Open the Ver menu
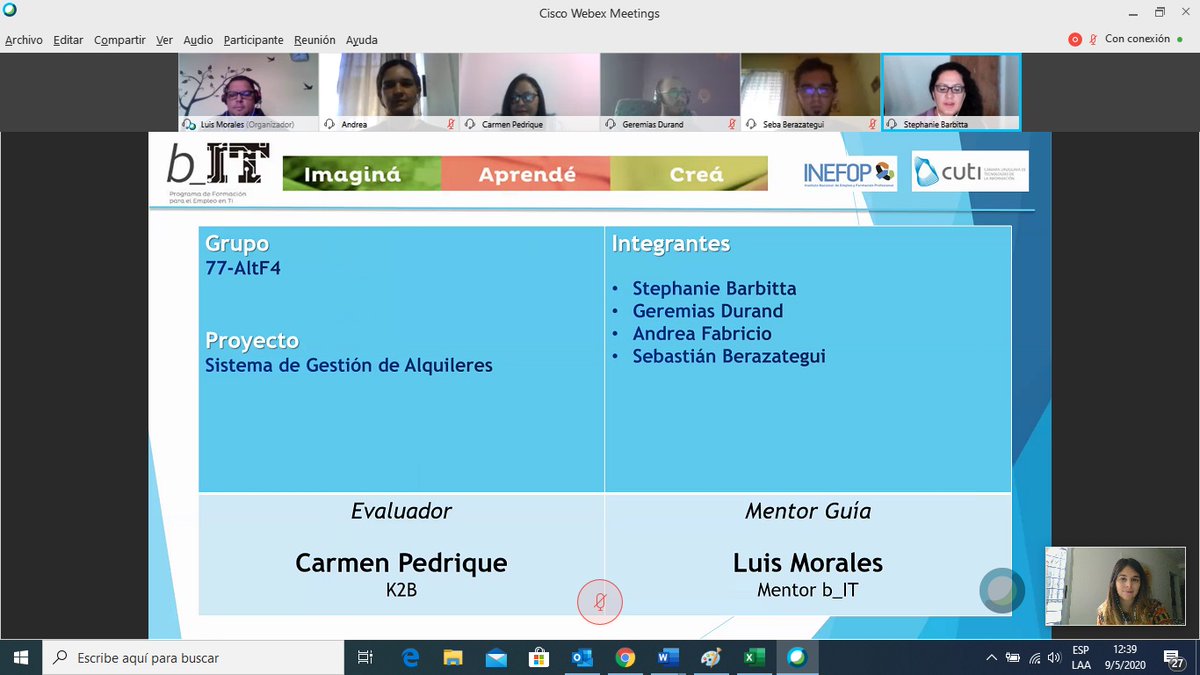This screenshot has width=1200, height=675. 164,40
